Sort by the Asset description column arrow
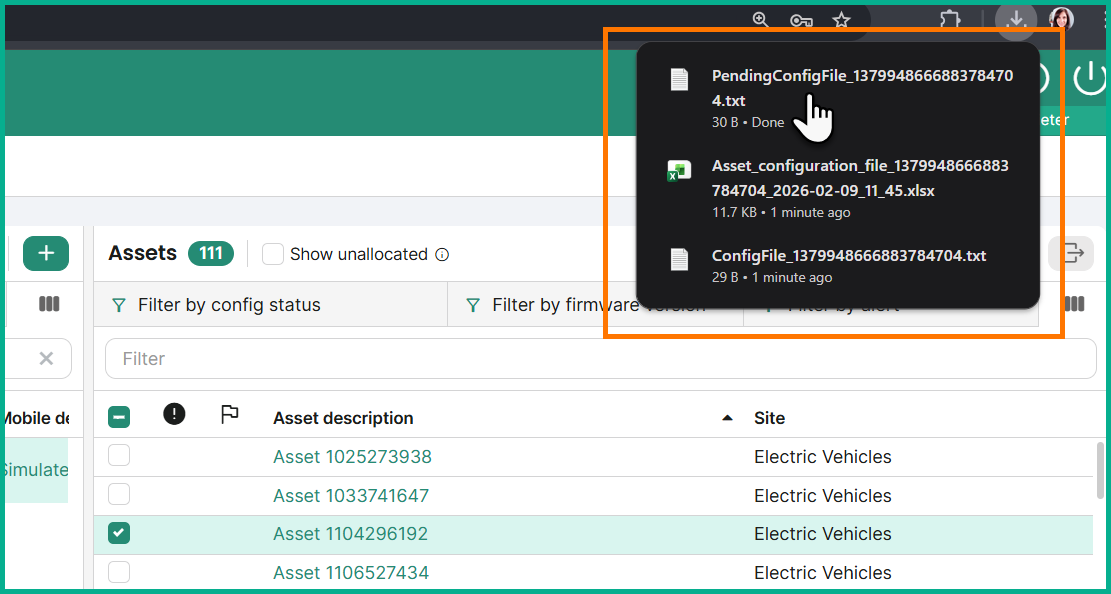Image resolution: width=1111 pixels, height=594 pixels. point(728,418)
